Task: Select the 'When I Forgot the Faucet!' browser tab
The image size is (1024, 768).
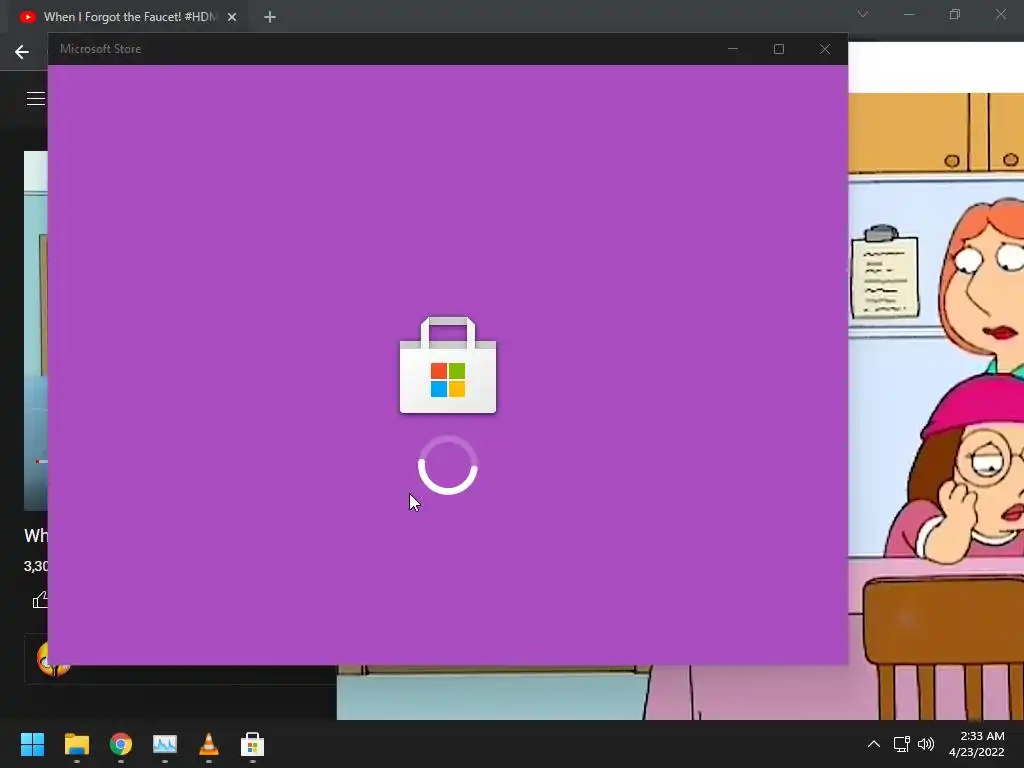Action: 129,17
